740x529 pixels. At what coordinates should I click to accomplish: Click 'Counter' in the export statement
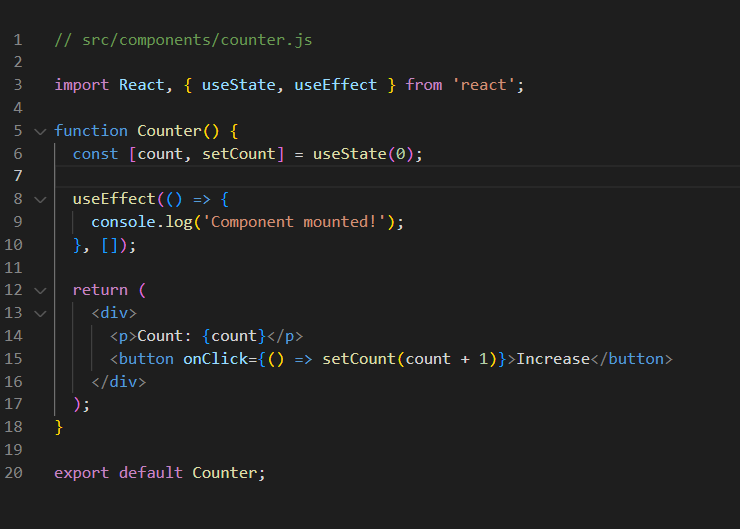coord(225,473)
